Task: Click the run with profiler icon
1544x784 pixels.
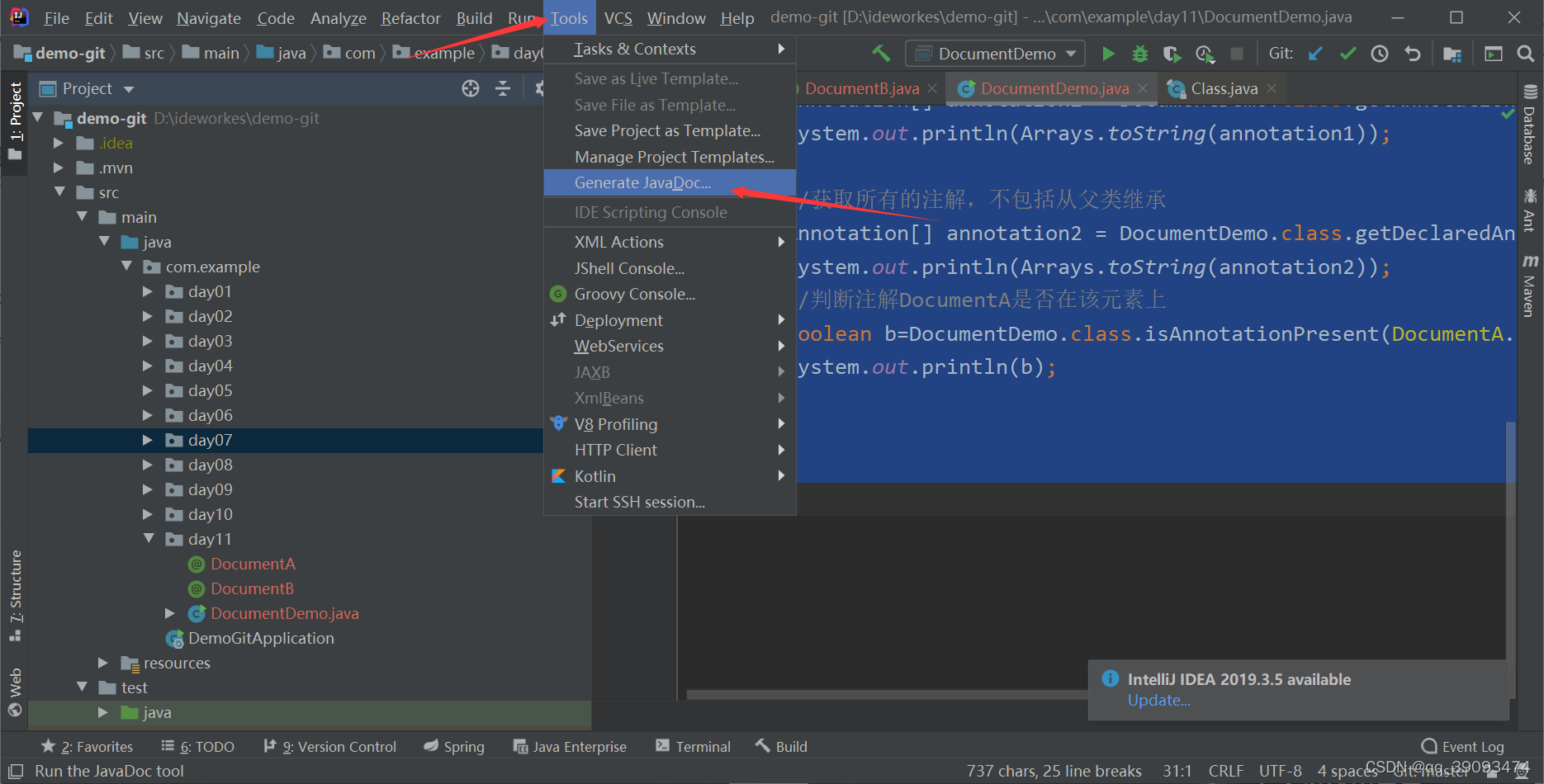Action: (x=1205, y=54)
